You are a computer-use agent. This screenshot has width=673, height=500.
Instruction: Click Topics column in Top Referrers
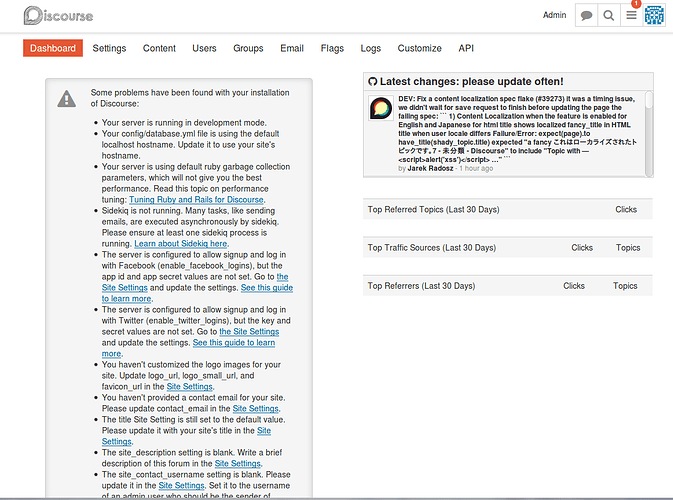tap(625, 286)
